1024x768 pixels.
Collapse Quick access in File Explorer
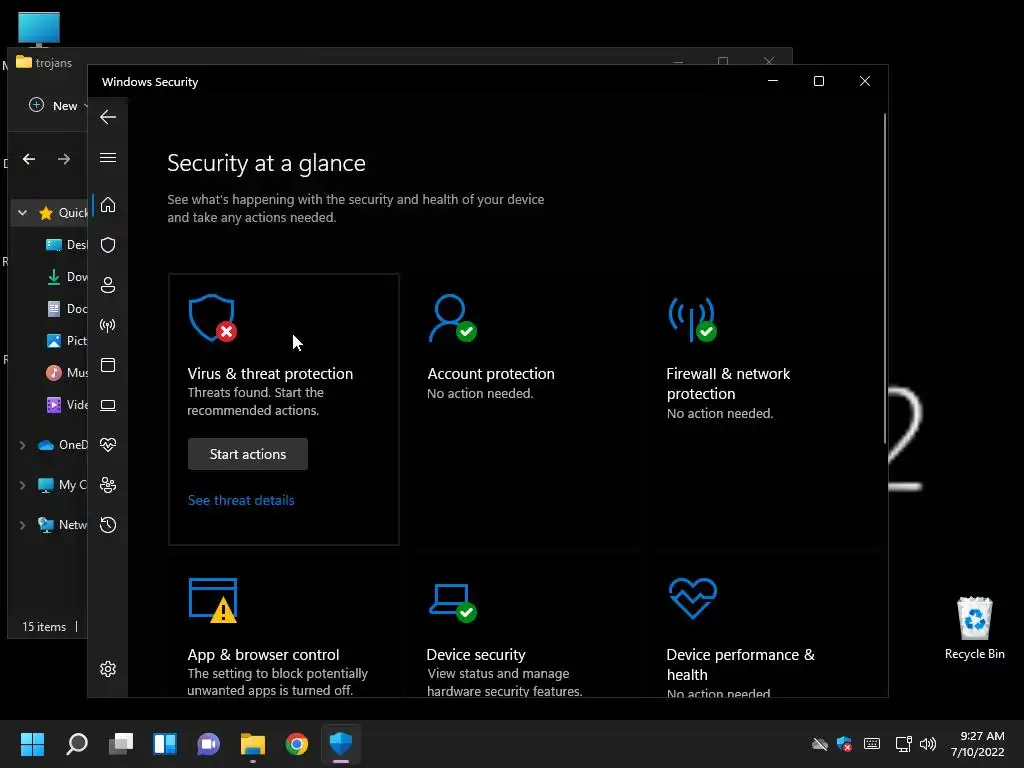tap(22, 212)
